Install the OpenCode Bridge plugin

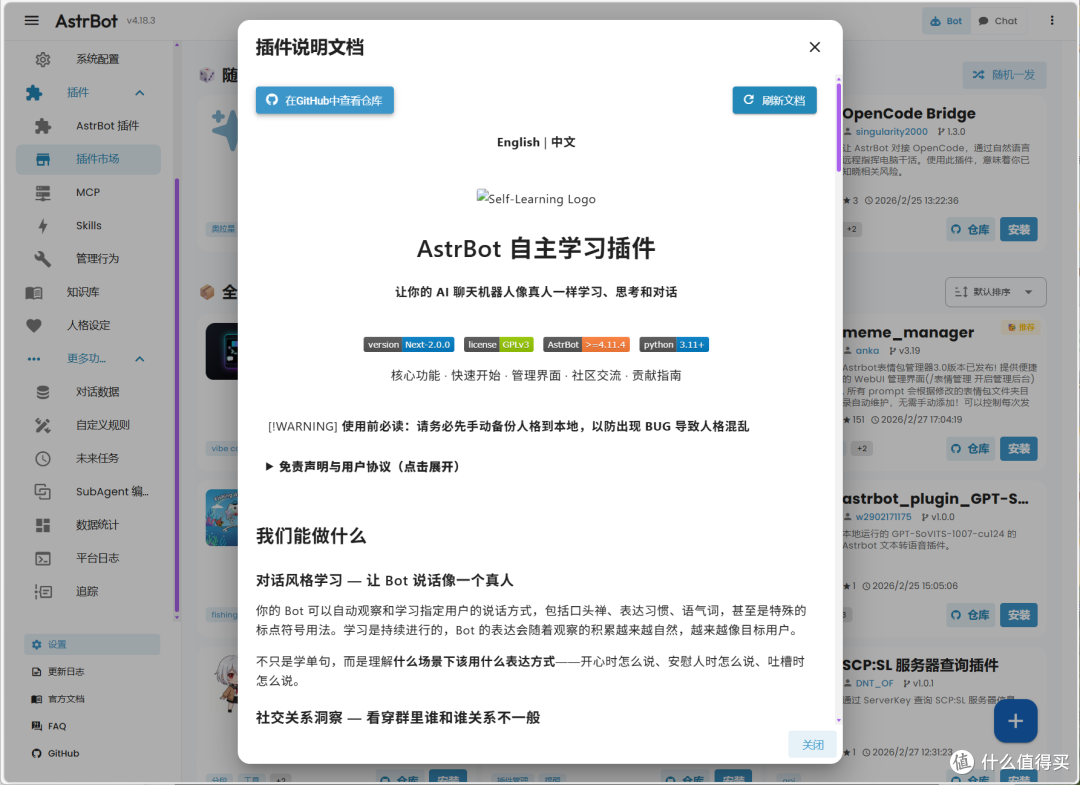(1019, 229)
